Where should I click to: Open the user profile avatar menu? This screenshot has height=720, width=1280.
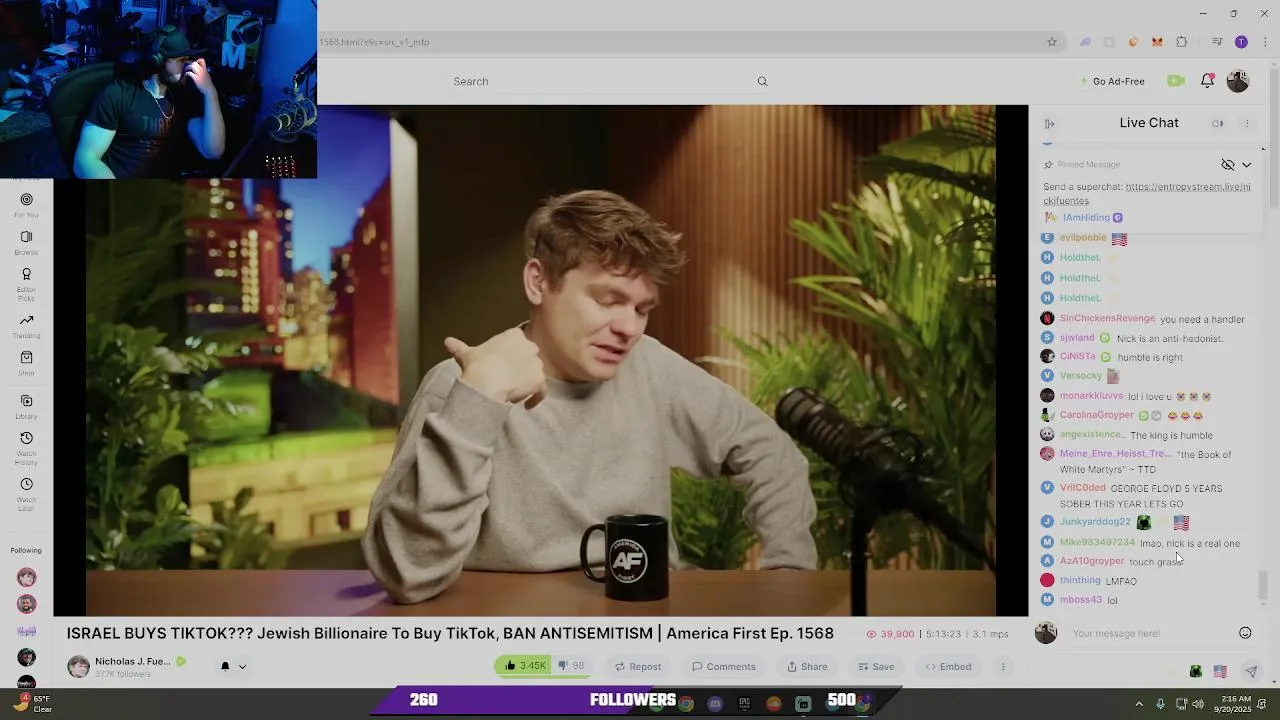click(1238, 81)
